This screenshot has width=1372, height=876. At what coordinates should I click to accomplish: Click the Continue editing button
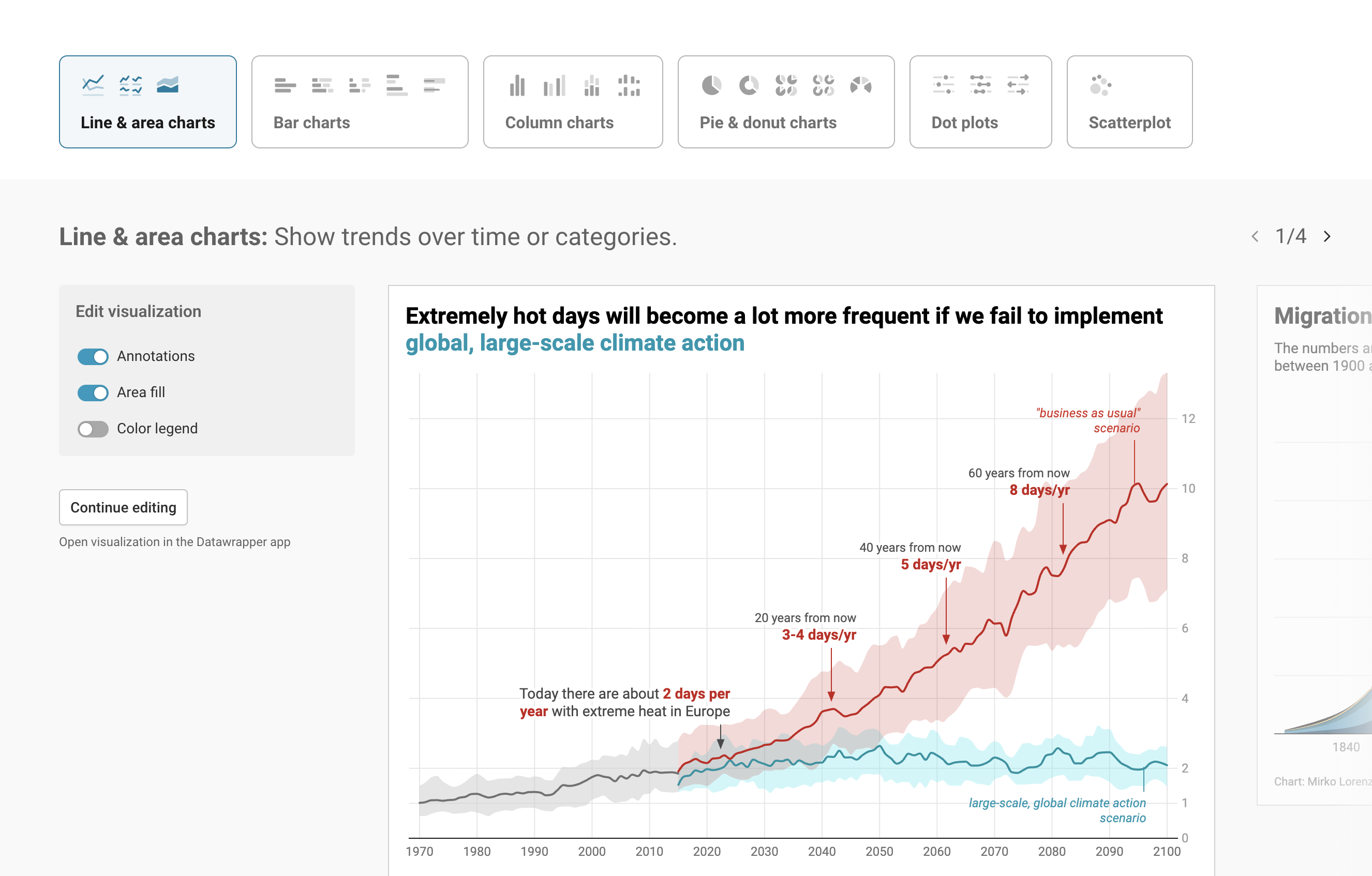[123, 507]
